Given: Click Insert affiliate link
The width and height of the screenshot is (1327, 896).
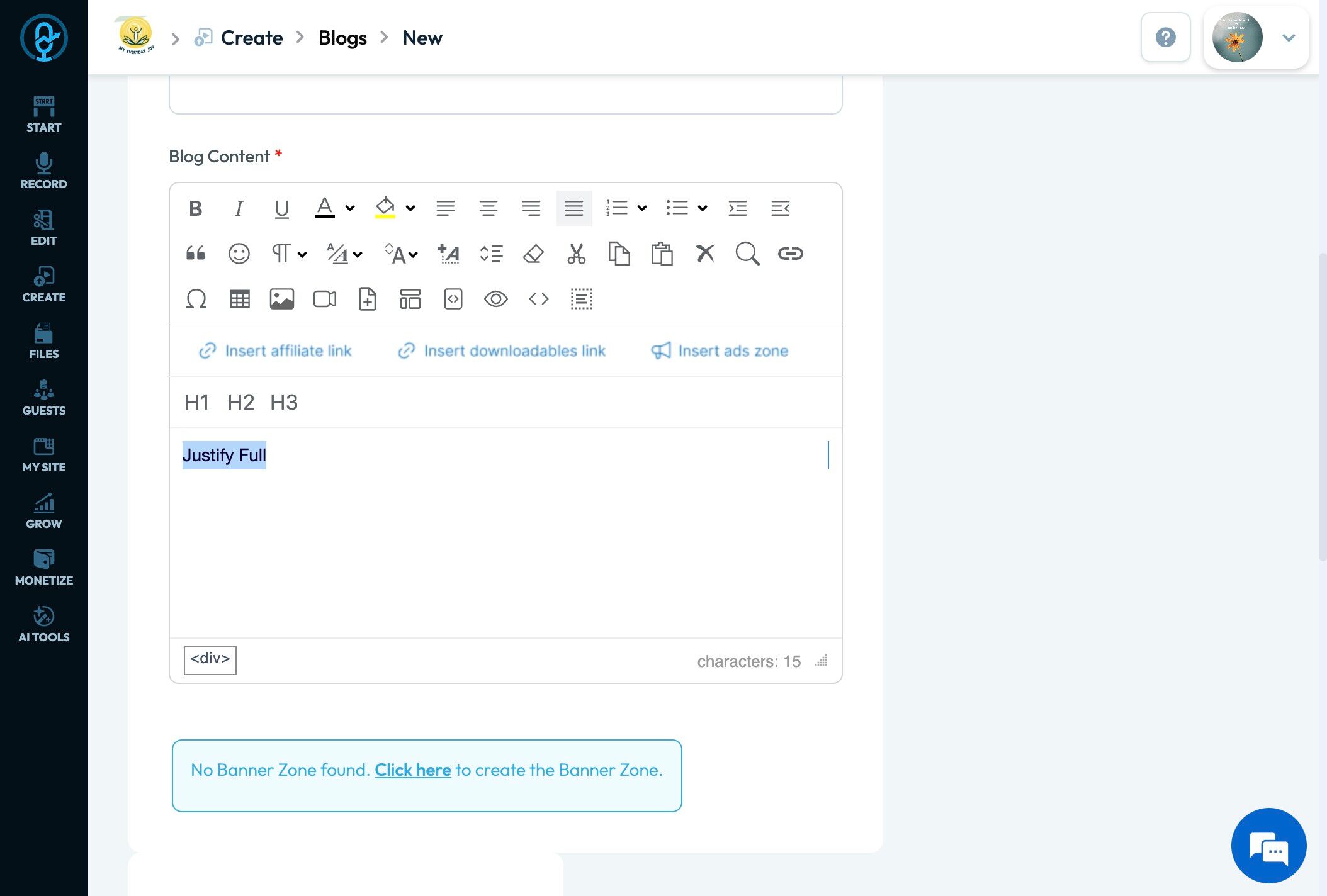Looking at the screenshot, I should [275, 350].
